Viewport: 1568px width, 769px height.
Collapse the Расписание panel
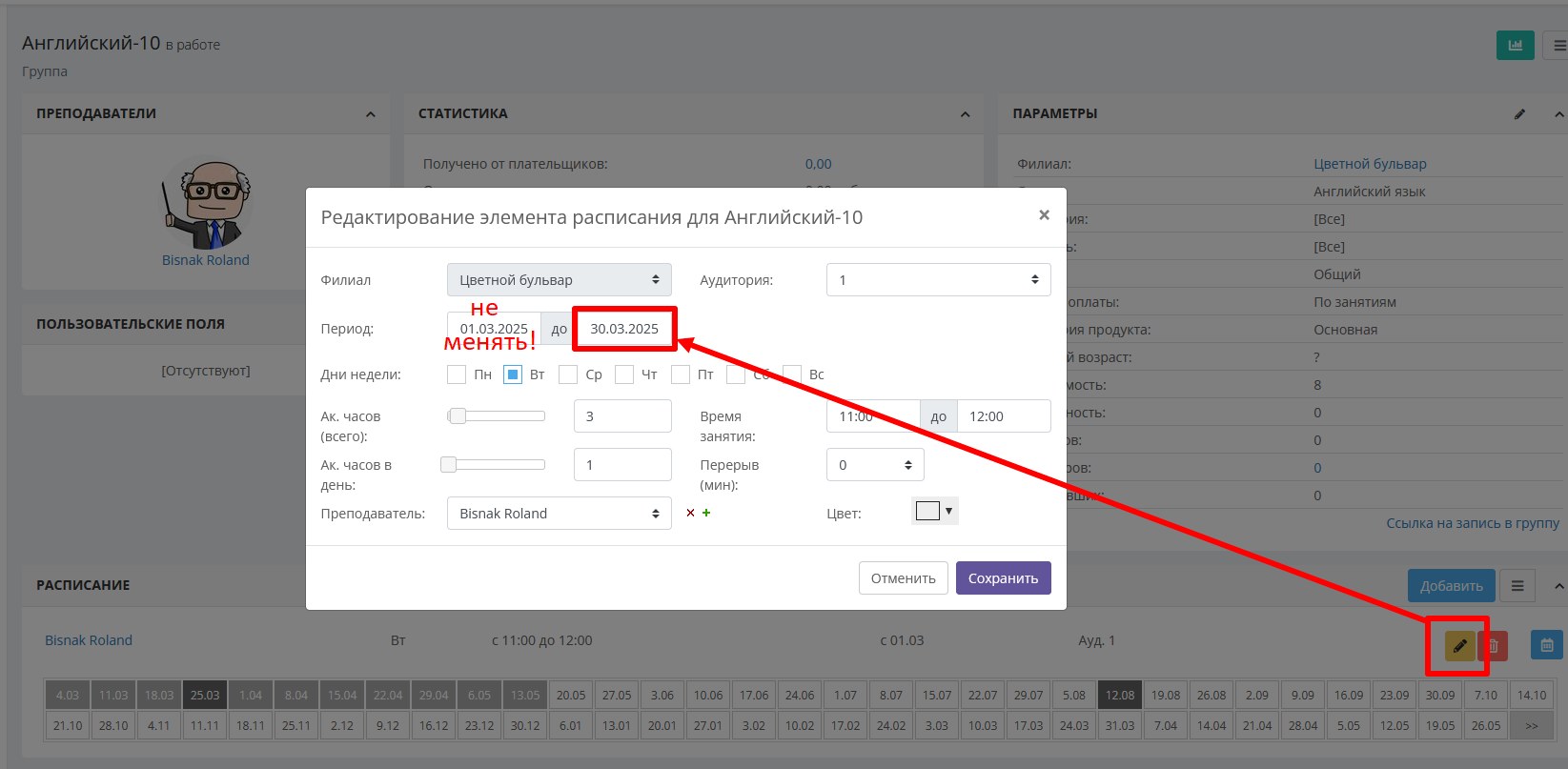point(1559,586)
